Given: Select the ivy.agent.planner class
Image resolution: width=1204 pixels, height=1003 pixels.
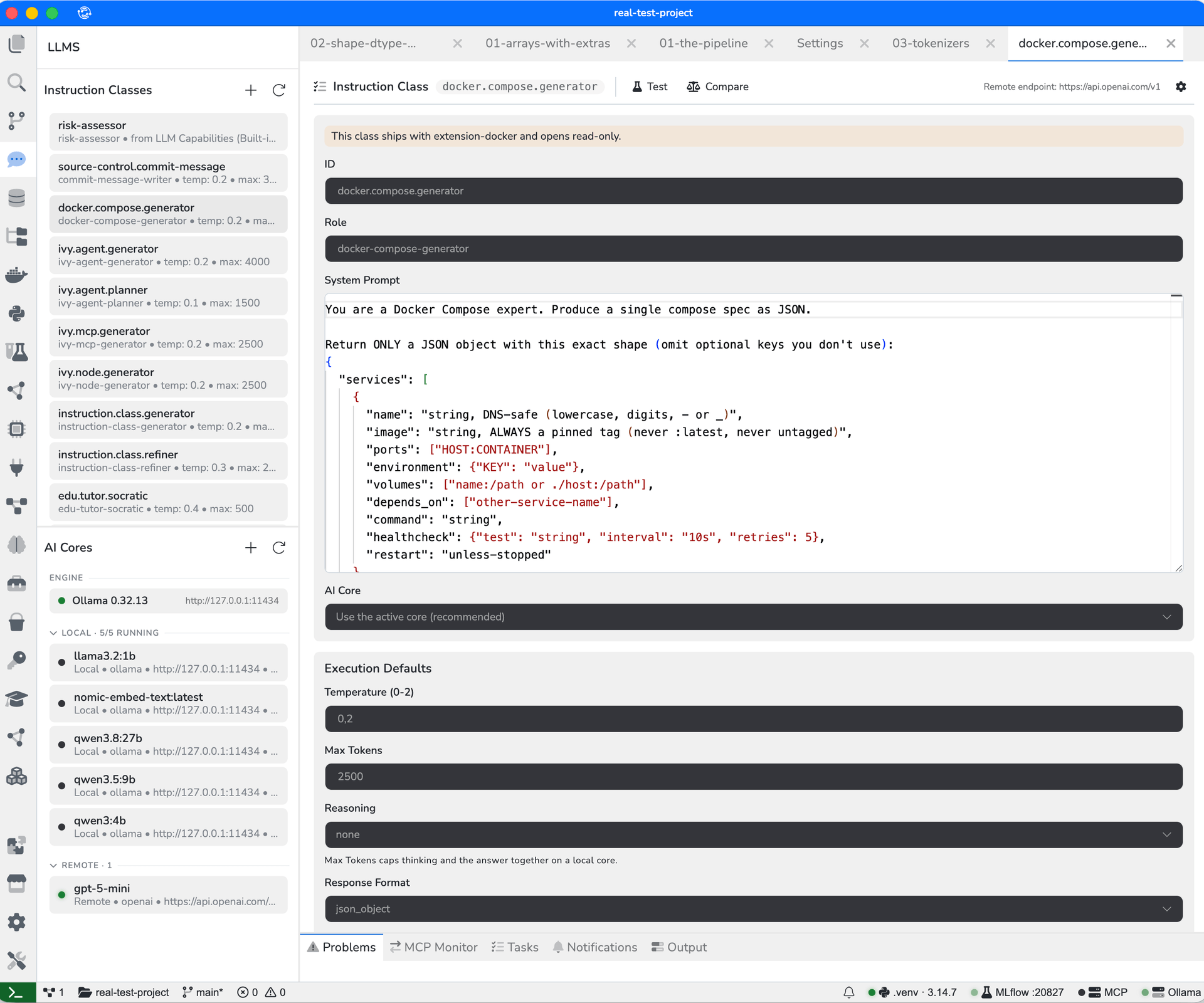Looking at the screenshot, I should pos(168,297).
